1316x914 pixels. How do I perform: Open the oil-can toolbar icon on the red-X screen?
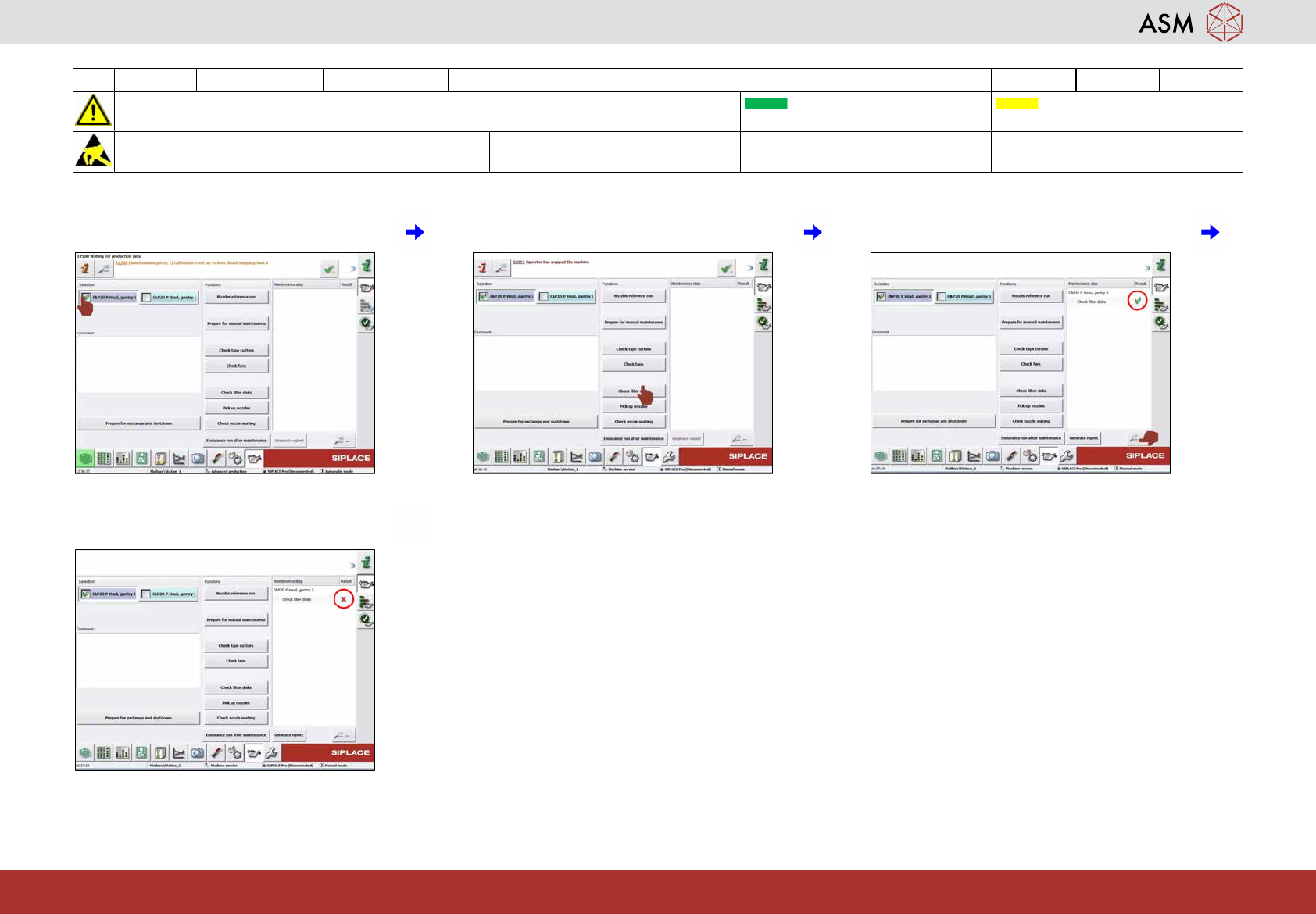coord(253,753)
